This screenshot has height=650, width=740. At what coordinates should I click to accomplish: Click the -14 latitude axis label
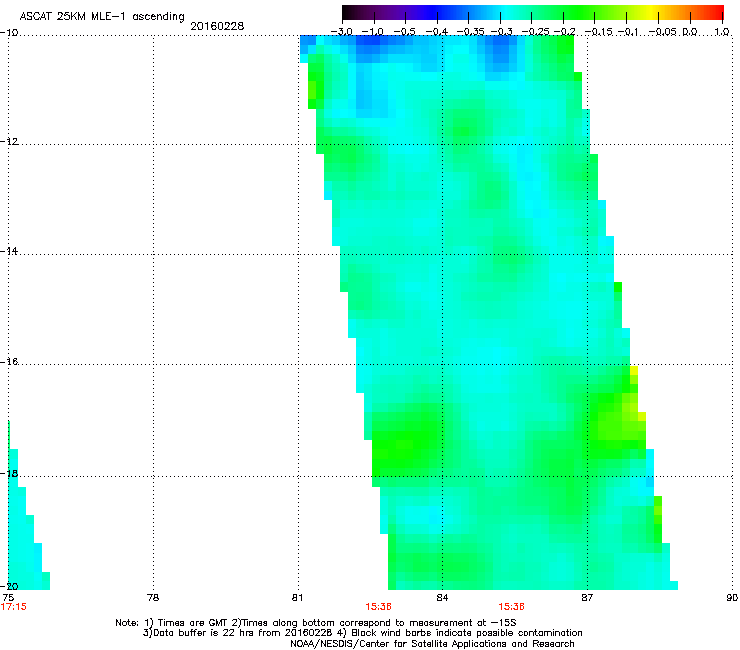coord(9,251)
